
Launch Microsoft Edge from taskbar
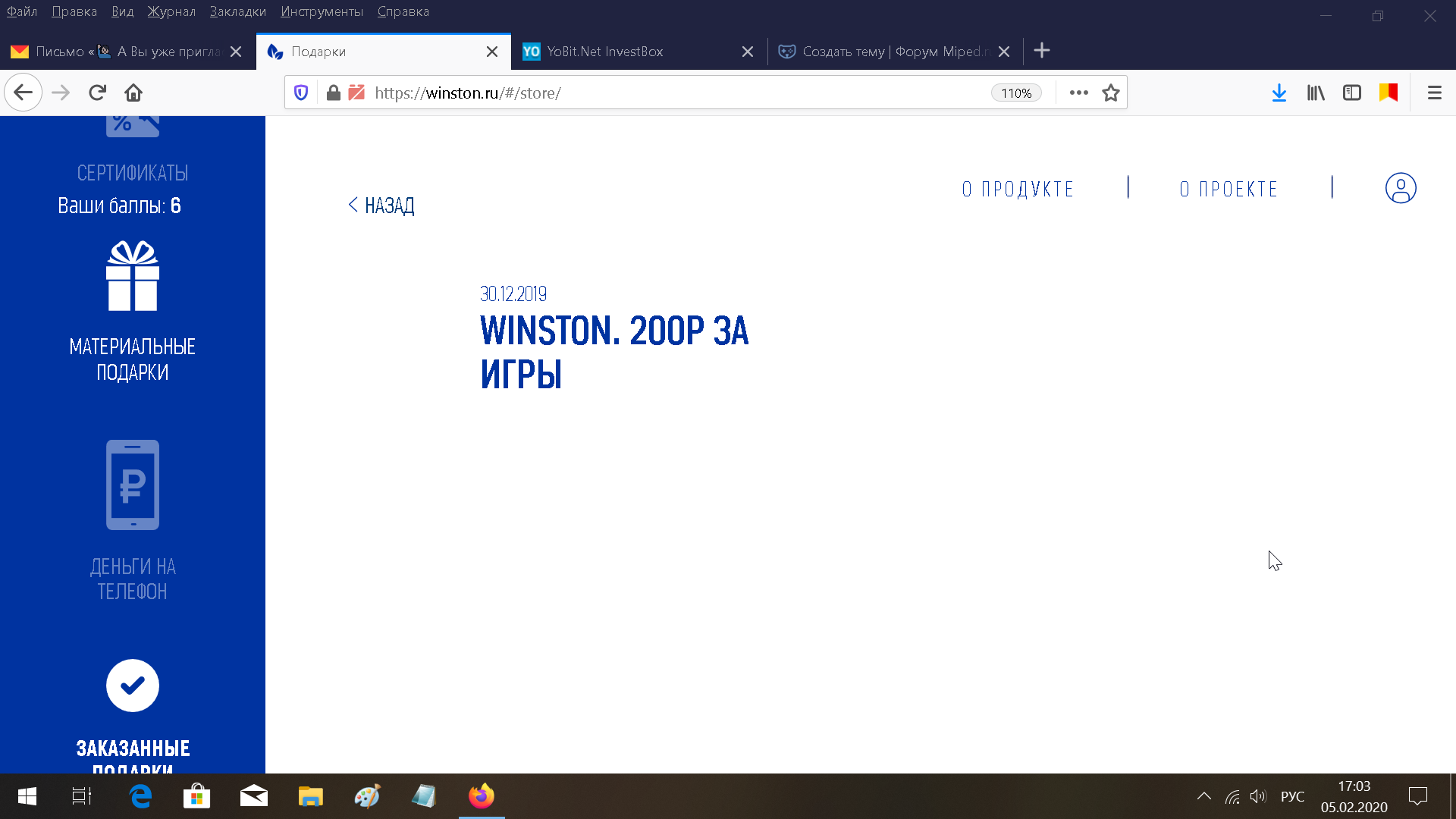coord(140,796)
